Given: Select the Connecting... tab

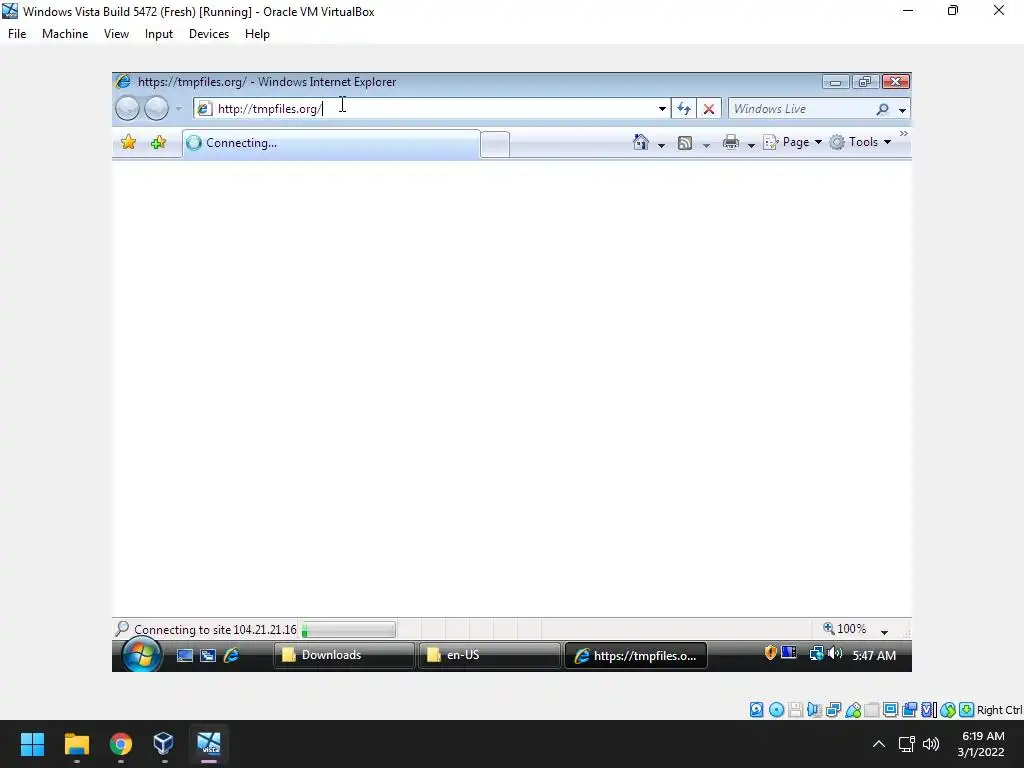Looking at the screenshot, I should point(331,143).
